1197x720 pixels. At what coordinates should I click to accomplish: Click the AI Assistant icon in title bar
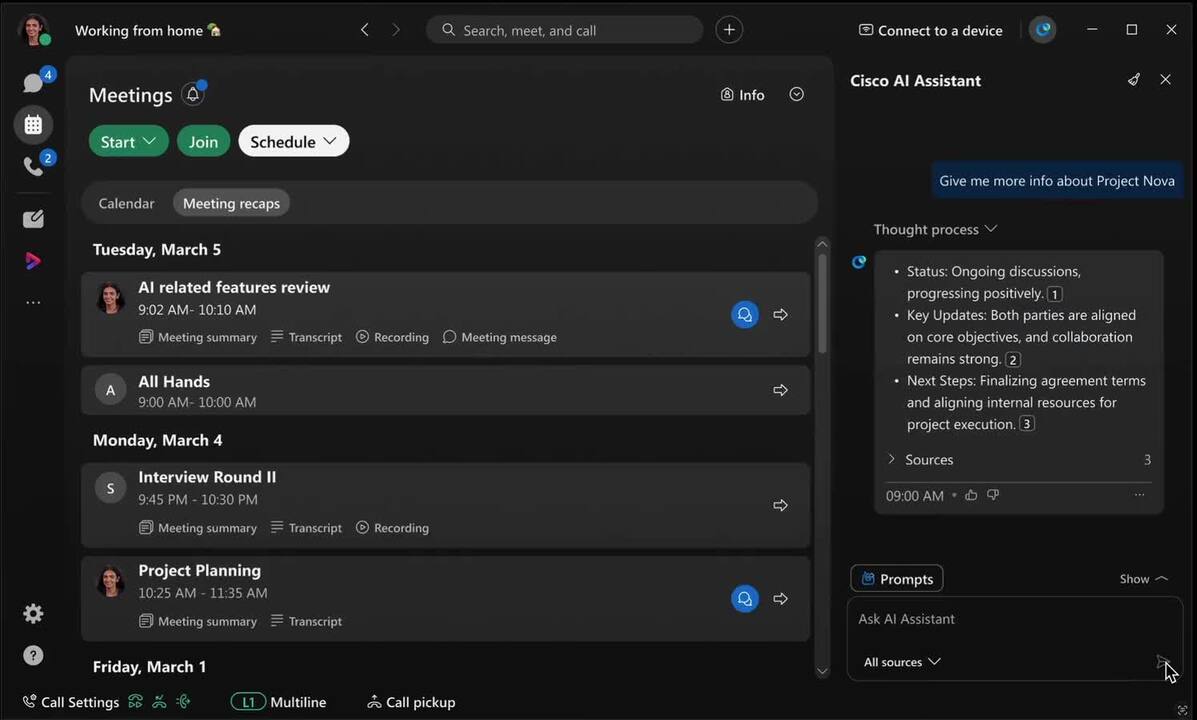(1043, 30)
